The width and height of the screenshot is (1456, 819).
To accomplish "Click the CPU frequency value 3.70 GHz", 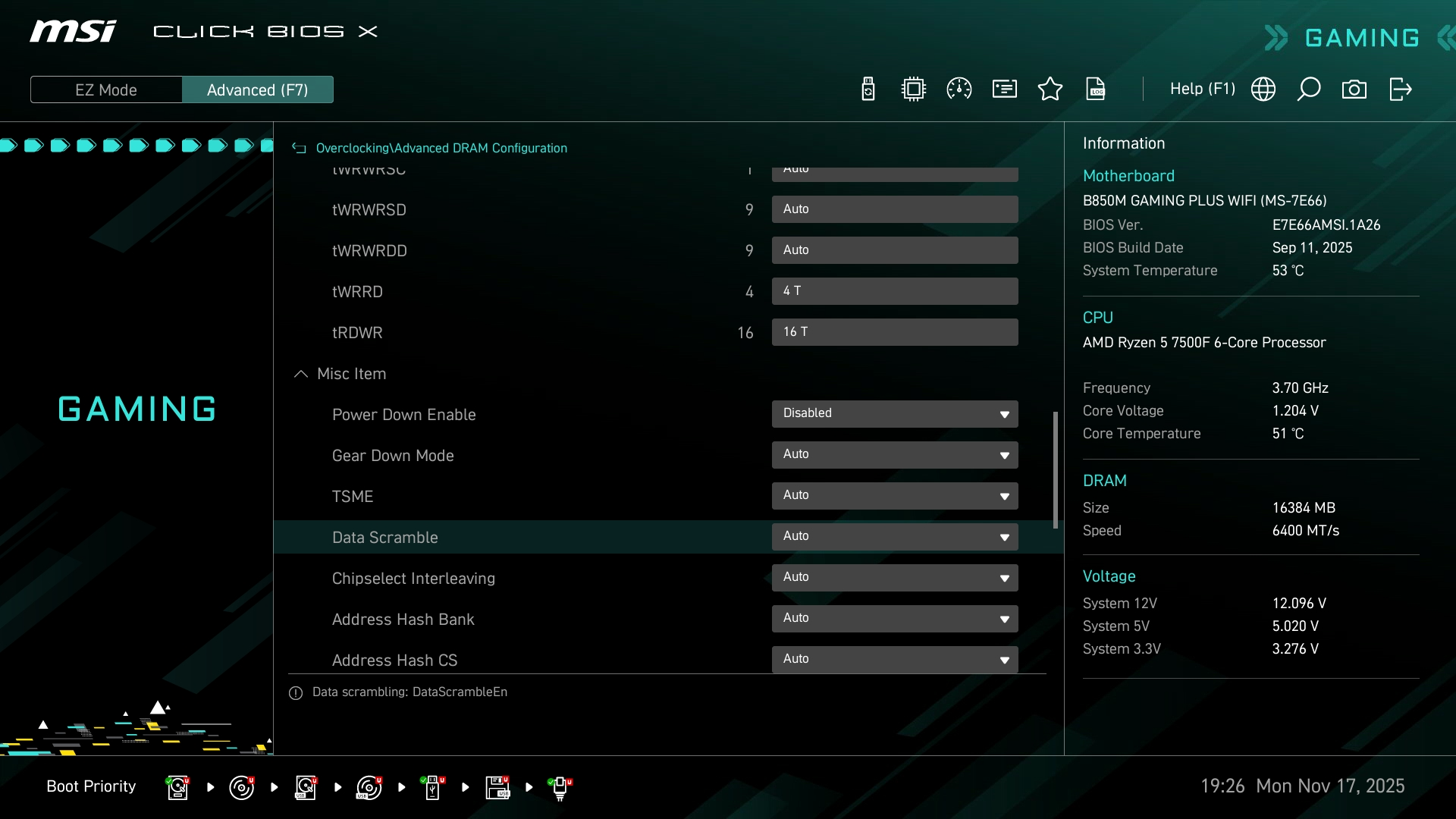I will (1300, 388).
